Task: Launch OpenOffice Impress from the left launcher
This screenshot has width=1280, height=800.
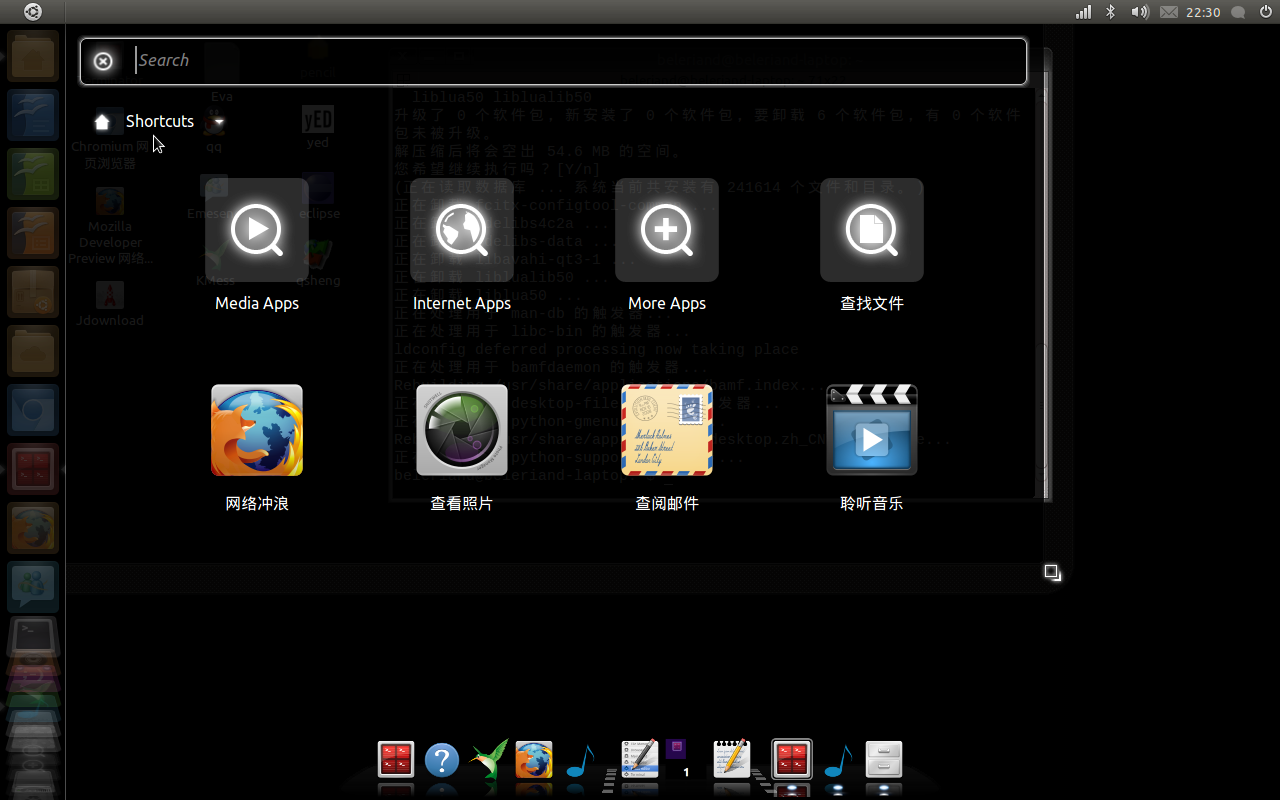Action: (x=33, y=232)
